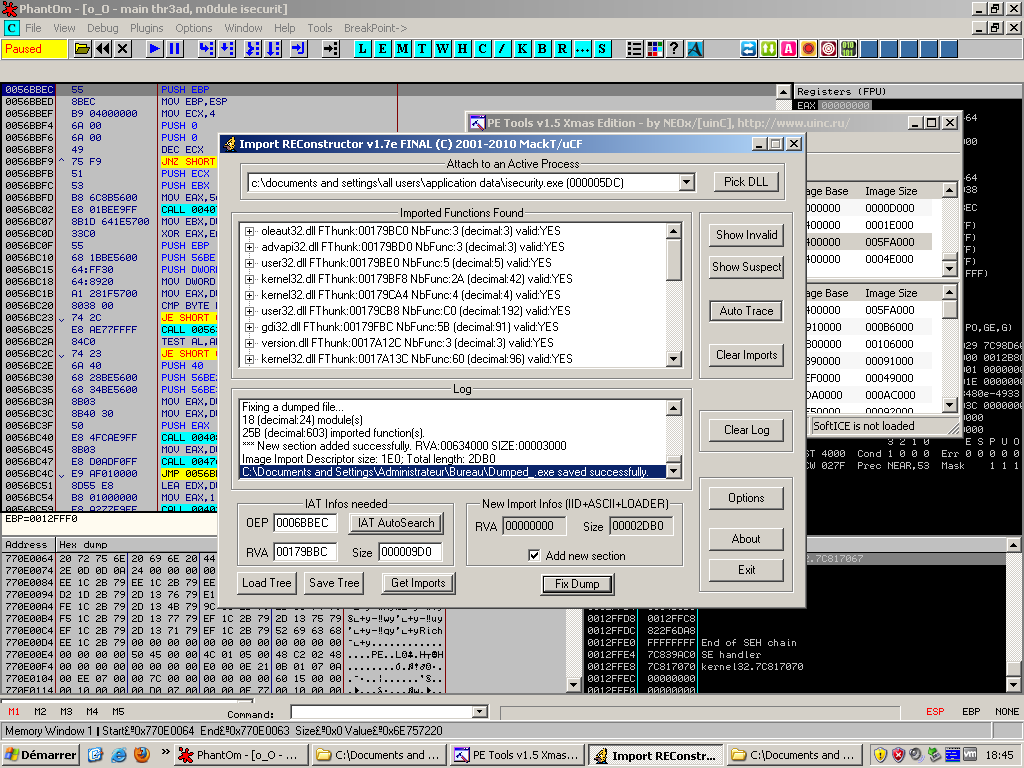This screenshot has height=768, width=1024.
Task: Click the Fix Dump button
Action: click(x=577, y=584)
